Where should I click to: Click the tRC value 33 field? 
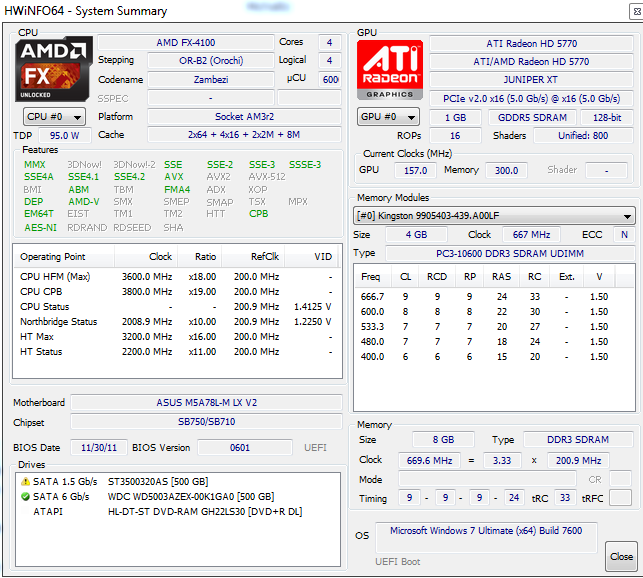pos(565,498)
